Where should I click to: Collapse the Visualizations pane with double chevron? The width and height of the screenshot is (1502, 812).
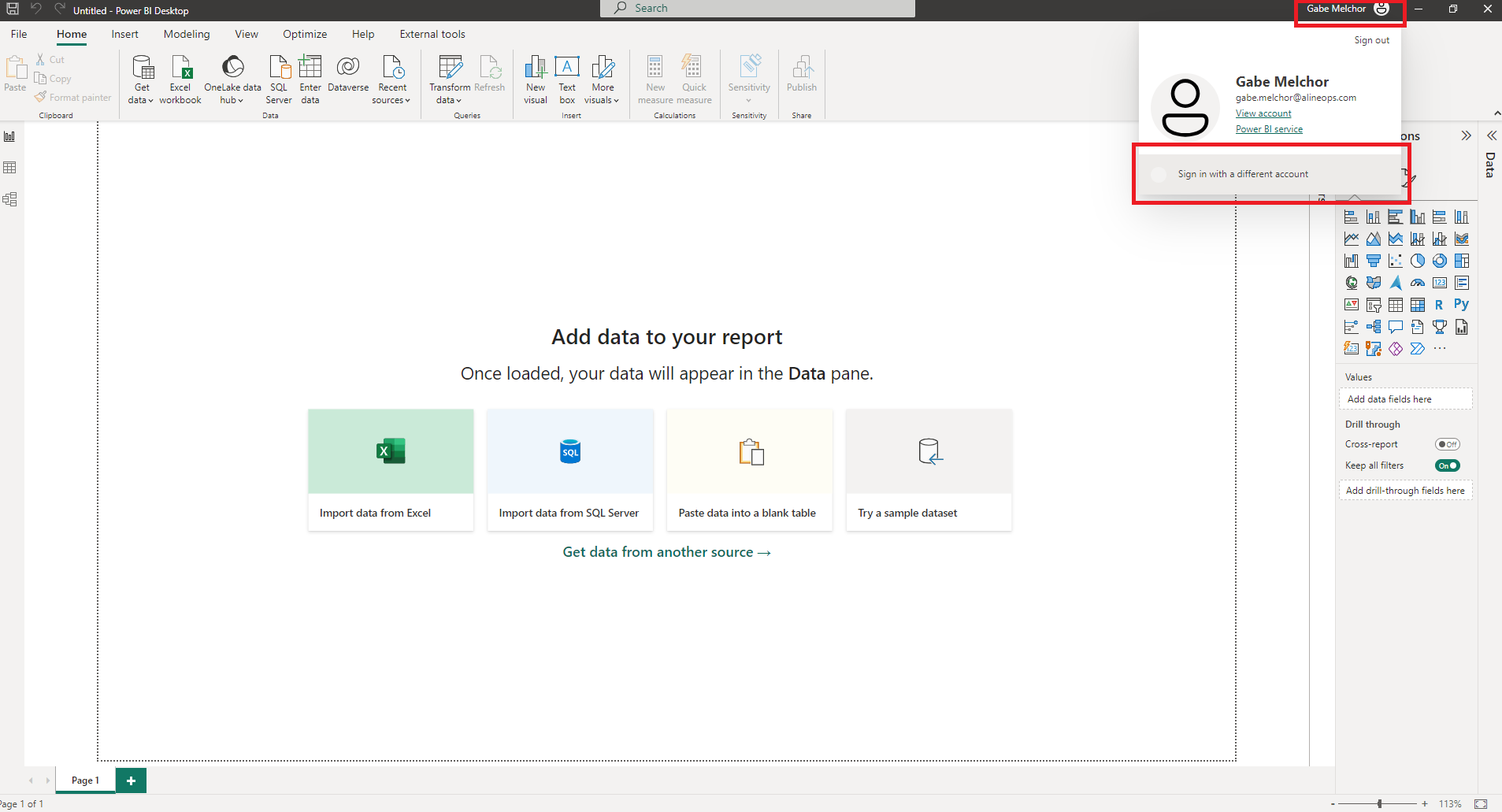tap(1466, 135)
